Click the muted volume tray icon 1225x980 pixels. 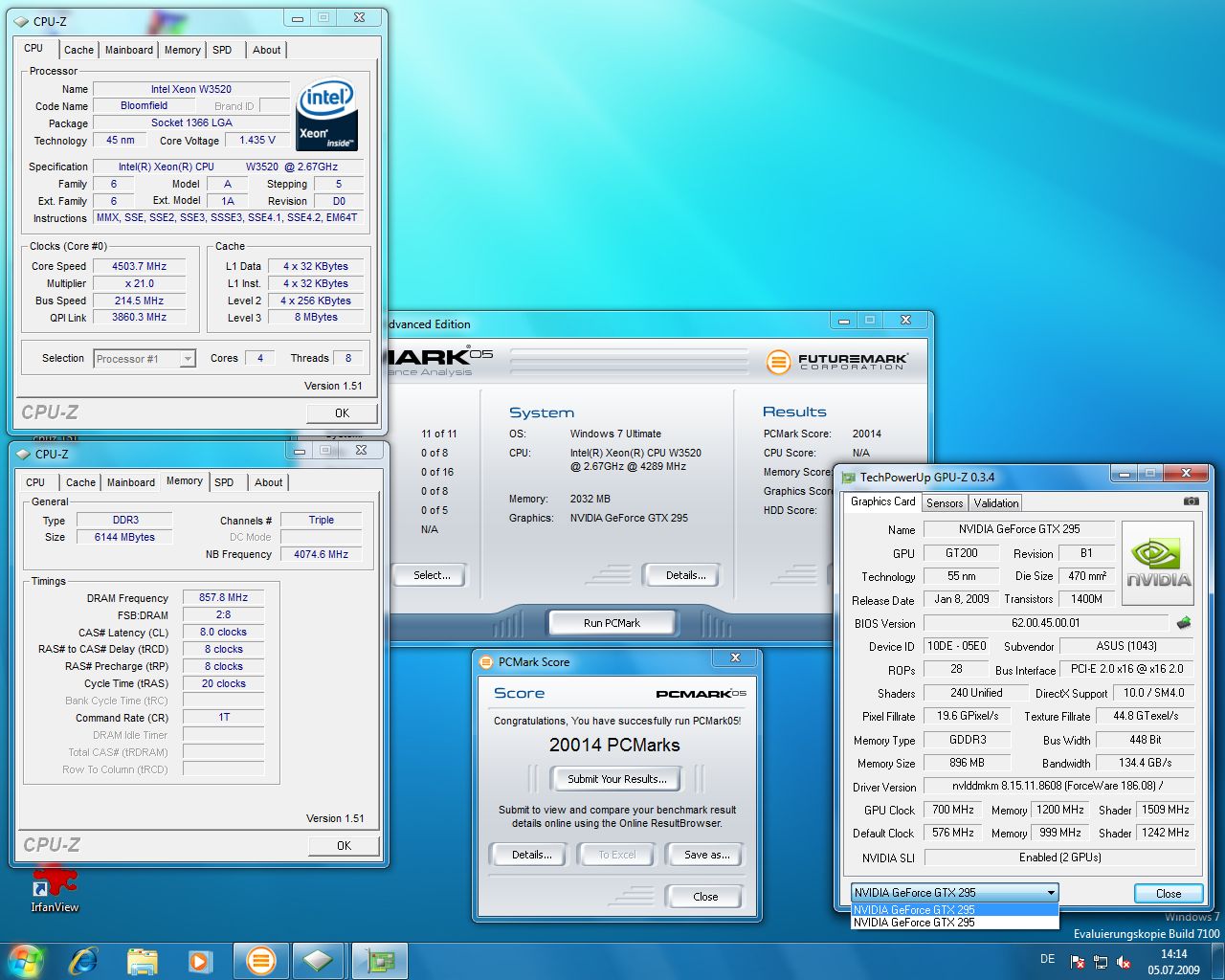(1125, 962)
